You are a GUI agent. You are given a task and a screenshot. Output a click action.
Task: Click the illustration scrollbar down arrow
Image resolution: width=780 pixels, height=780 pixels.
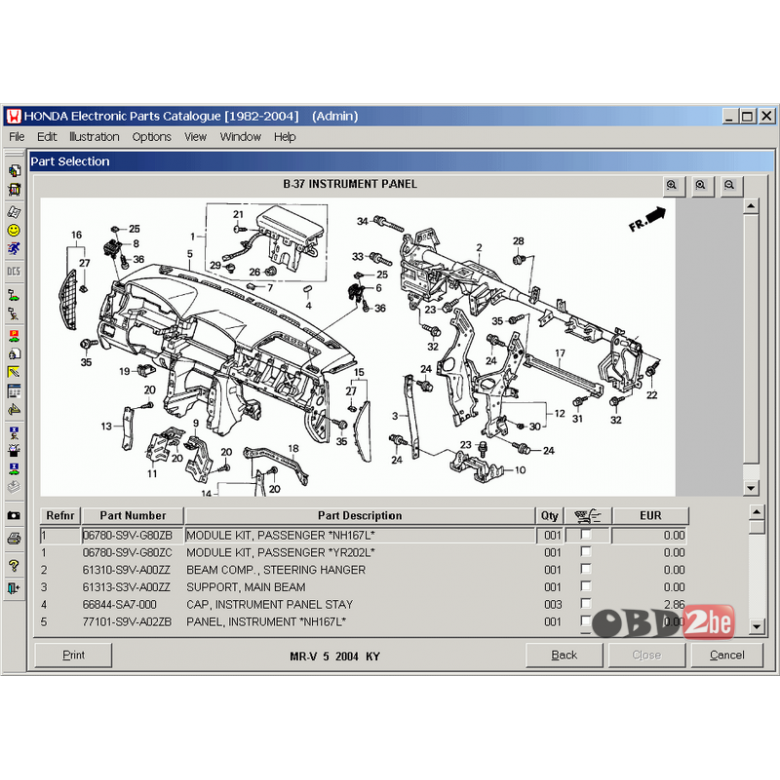751,488
